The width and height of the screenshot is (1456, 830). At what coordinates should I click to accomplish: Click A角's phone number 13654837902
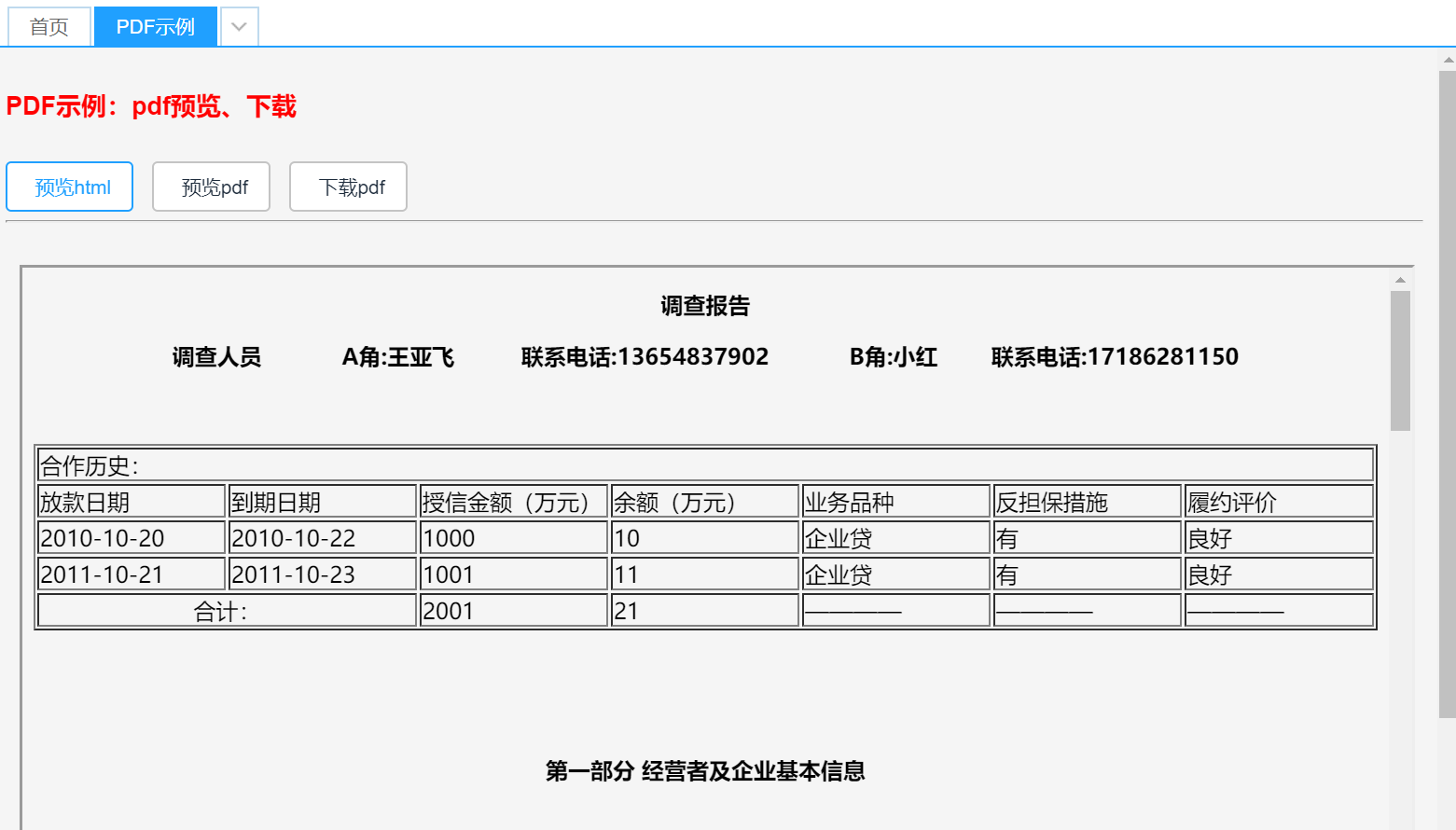[645, 357]
